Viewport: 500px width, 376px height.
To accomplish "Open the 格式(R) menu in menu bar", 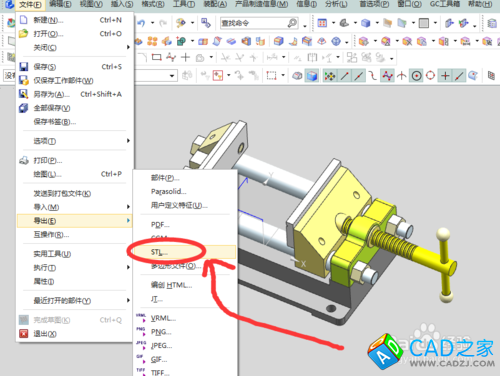I will [x=153, y=4].
